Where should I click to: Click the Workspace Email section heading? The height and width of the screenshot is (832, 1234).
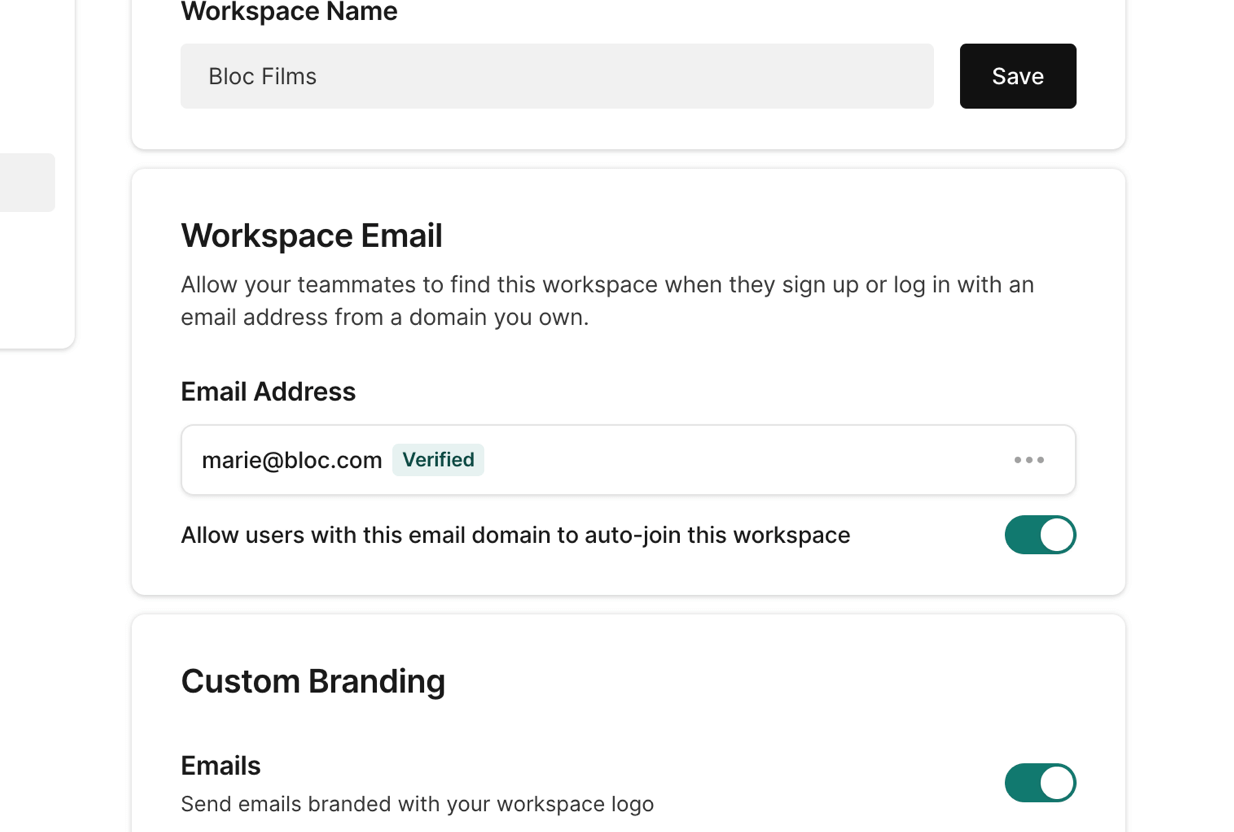pyautogui.click(x=311, y=236)
